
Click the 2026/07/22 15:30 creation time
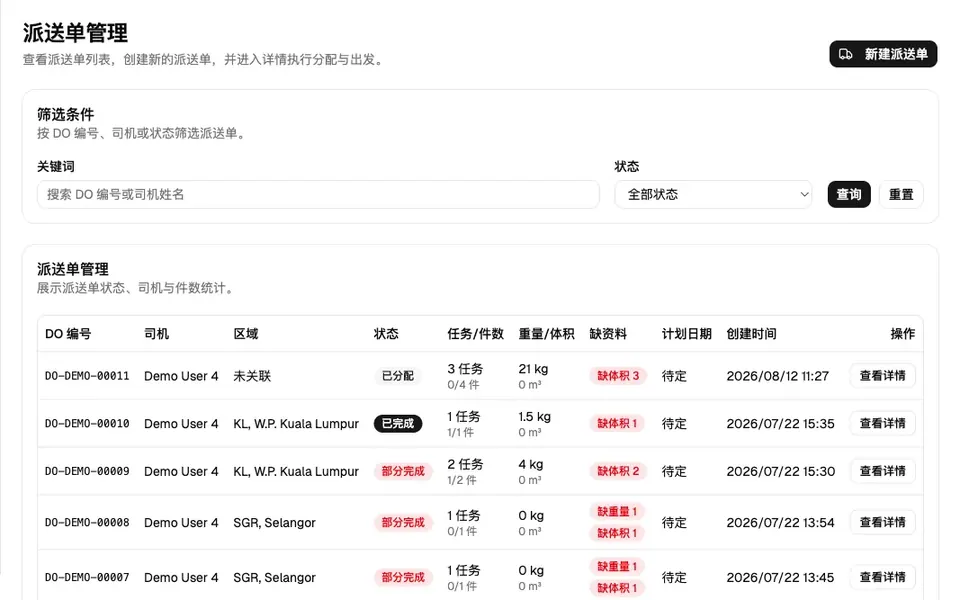[x=781, y=471]
